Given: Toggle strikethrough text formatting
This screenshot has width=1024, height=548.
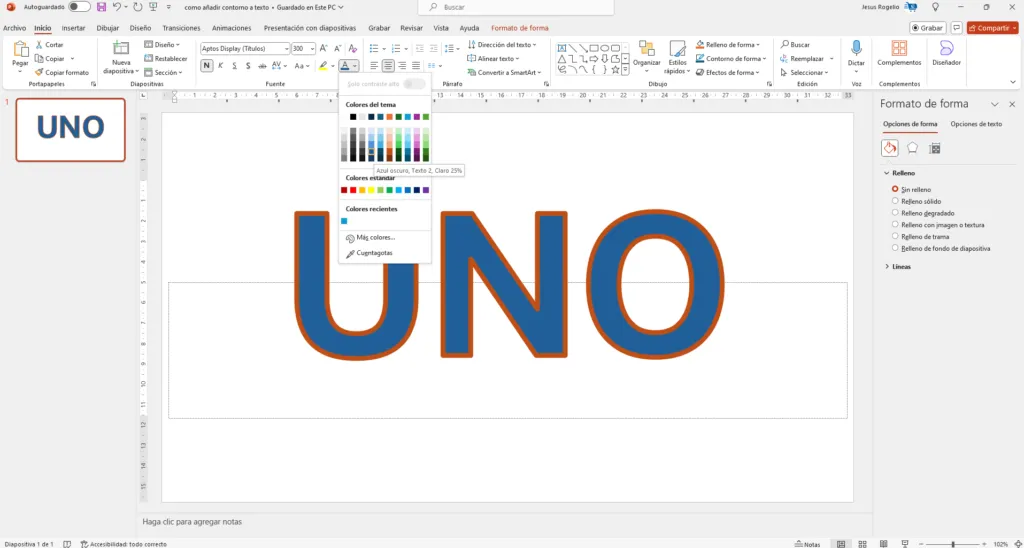Looking at the screenshot, I should (x=262, y=65).
